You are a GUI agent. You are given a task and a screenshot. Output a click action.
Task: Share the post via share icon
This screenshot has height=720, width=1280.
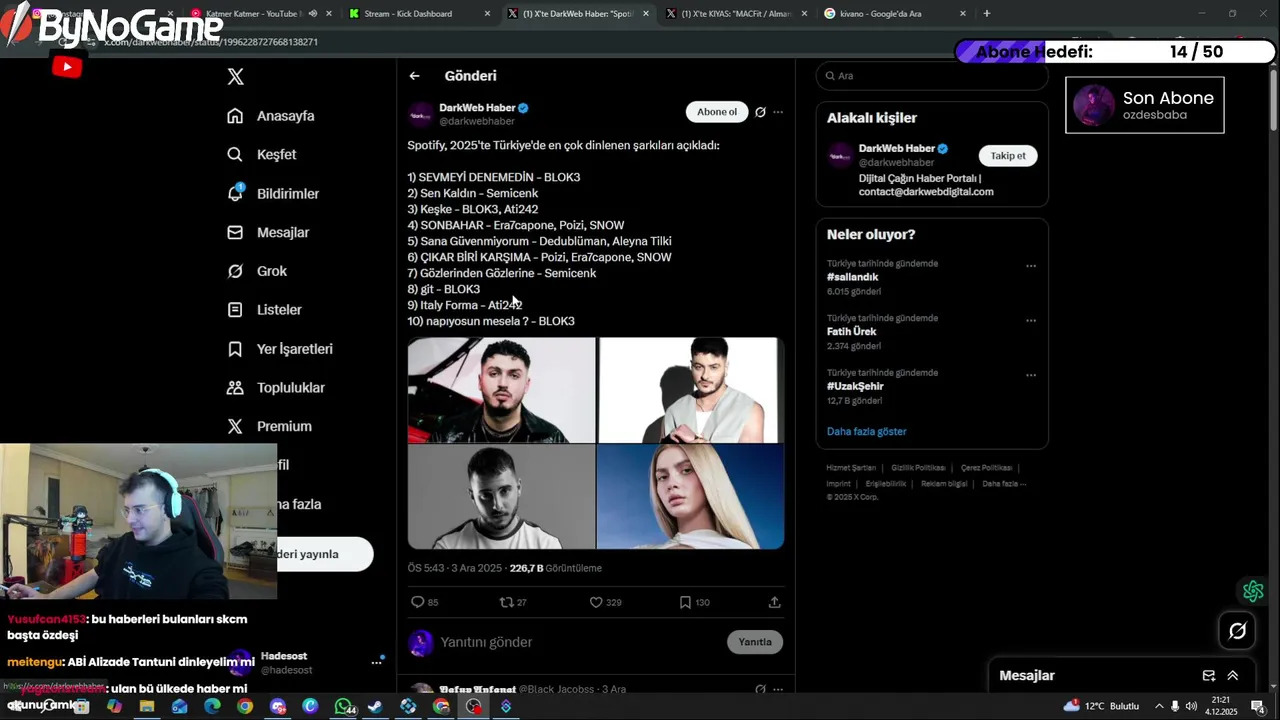[774, 602]
